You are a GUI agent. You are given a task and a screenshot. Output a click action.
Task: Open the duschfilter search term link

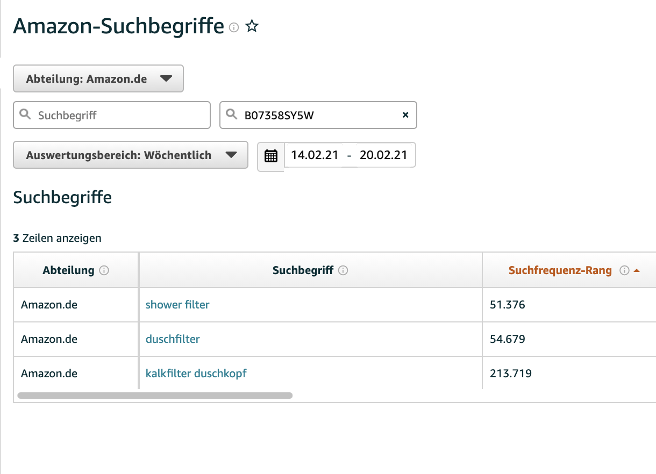coord(172,339)
